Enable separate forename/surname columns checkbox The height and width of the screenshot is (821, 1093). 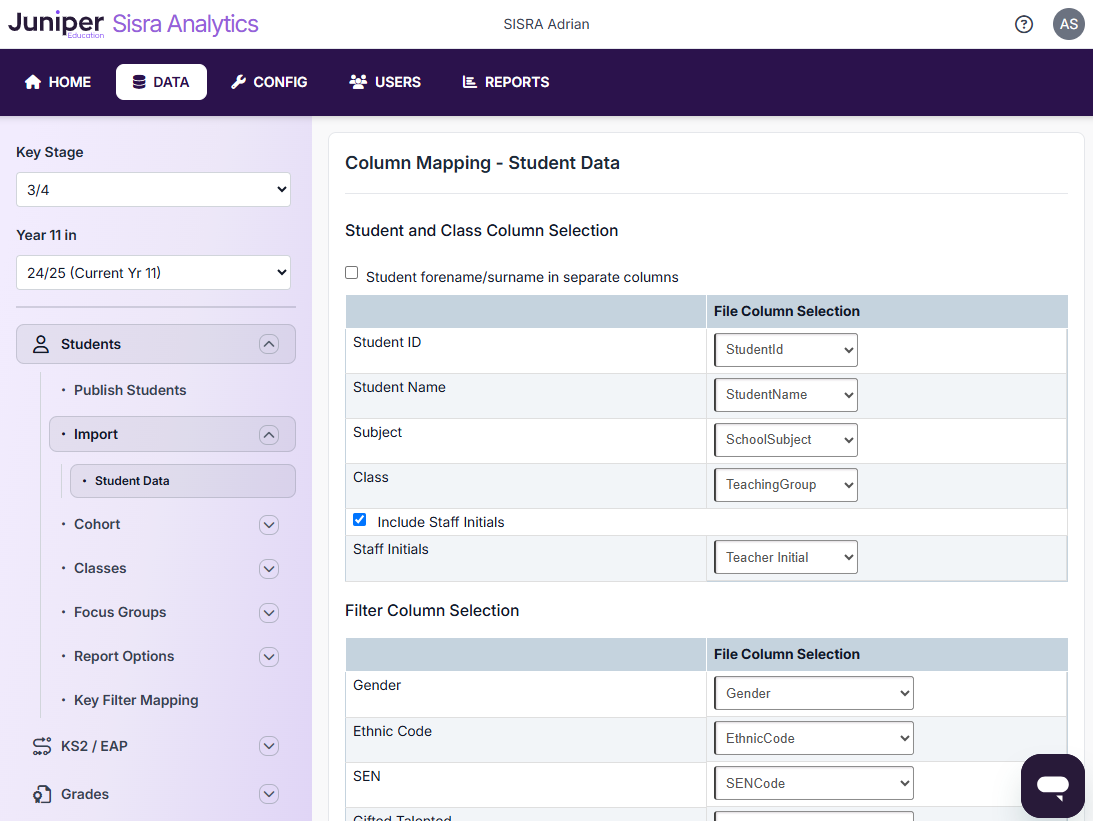coord(351,272)
